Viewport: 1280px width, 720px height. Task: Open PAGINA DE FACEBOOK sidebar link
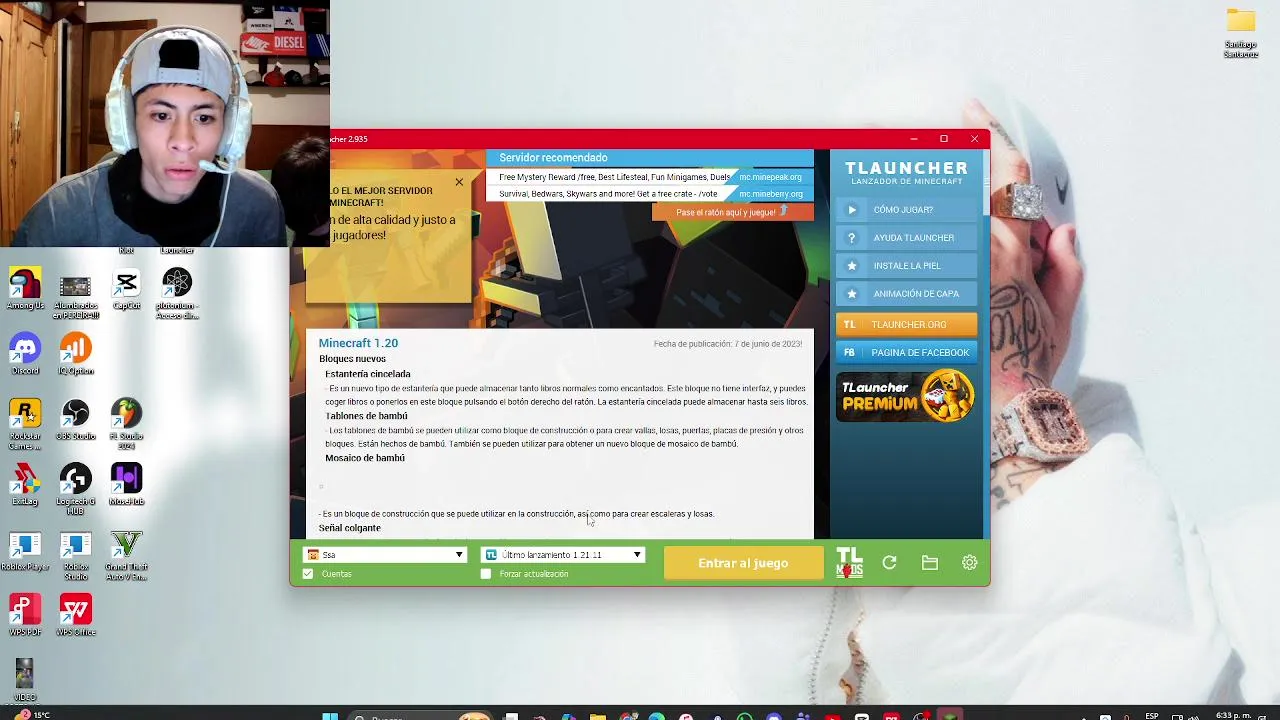(x=906, y=352)
